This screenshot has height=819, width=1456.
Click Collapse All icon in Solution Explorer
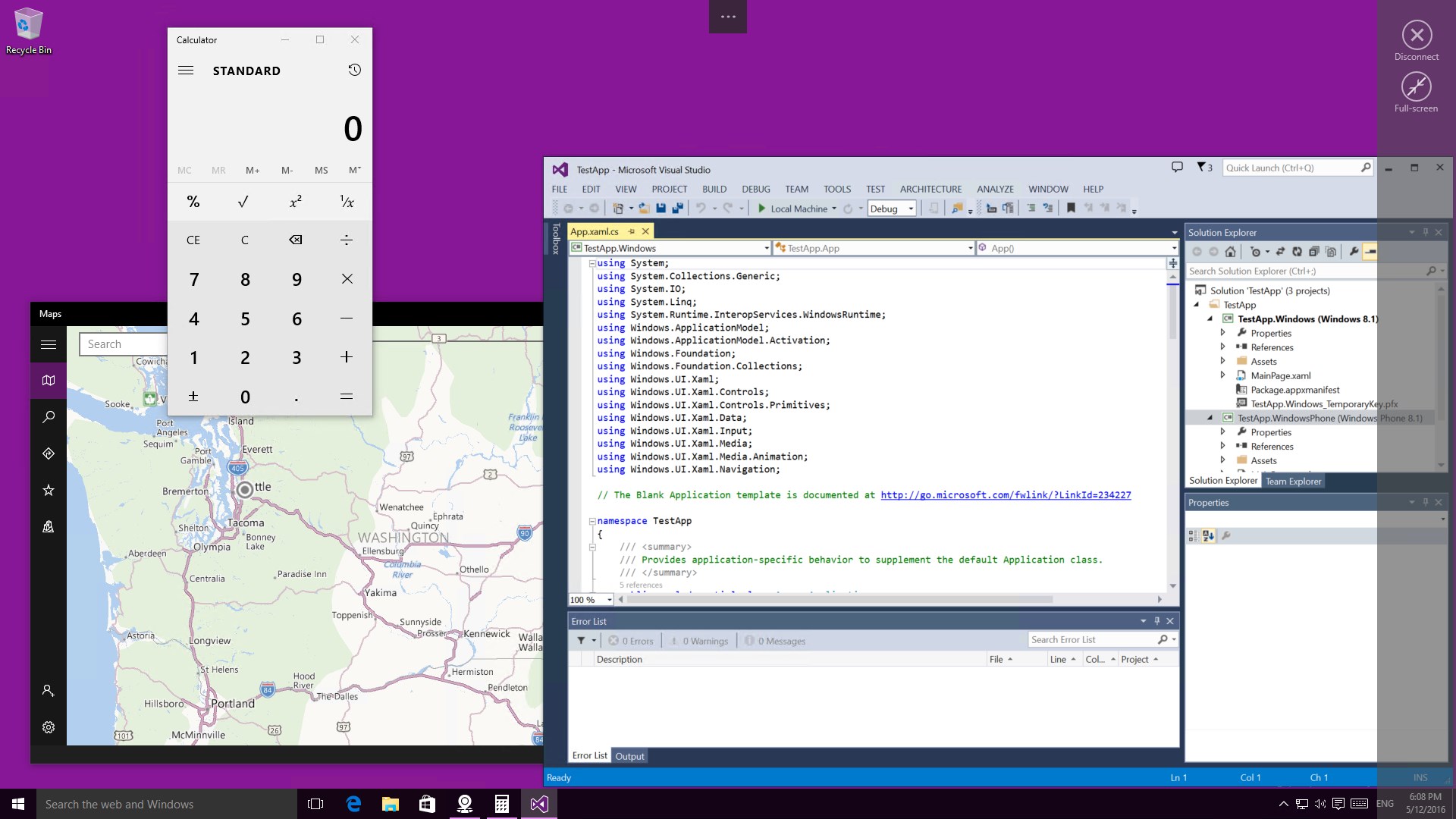(1313, 252)
